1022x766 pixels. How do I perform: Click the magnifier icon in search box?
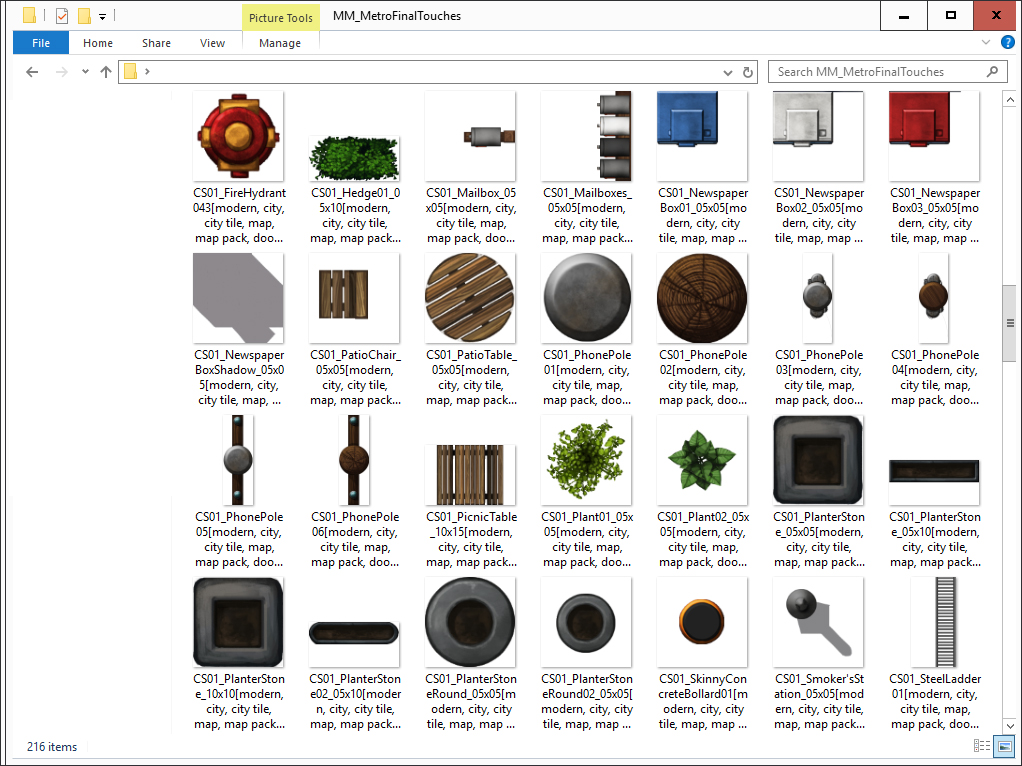(x=993, y=72)
